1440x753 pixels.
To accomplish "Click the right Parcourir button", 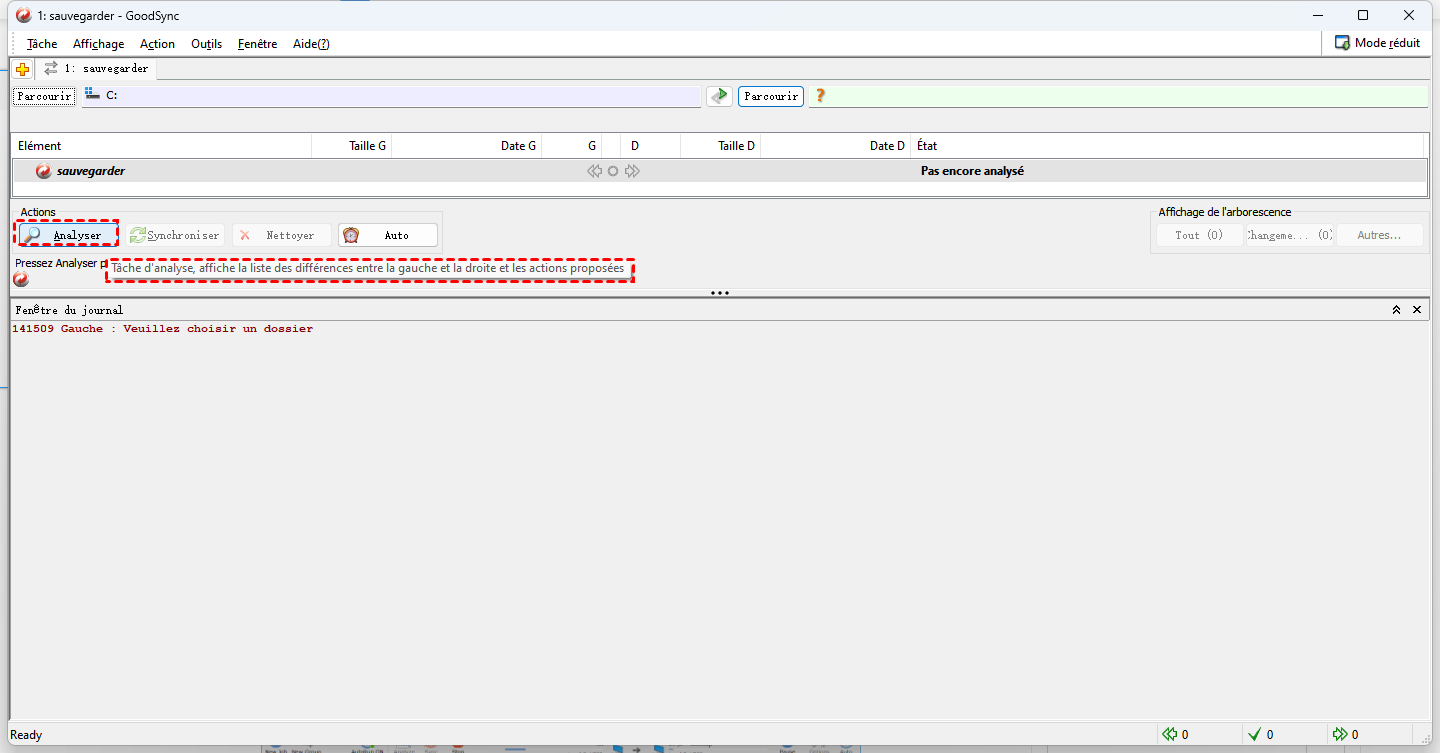I will coord(771,96).
